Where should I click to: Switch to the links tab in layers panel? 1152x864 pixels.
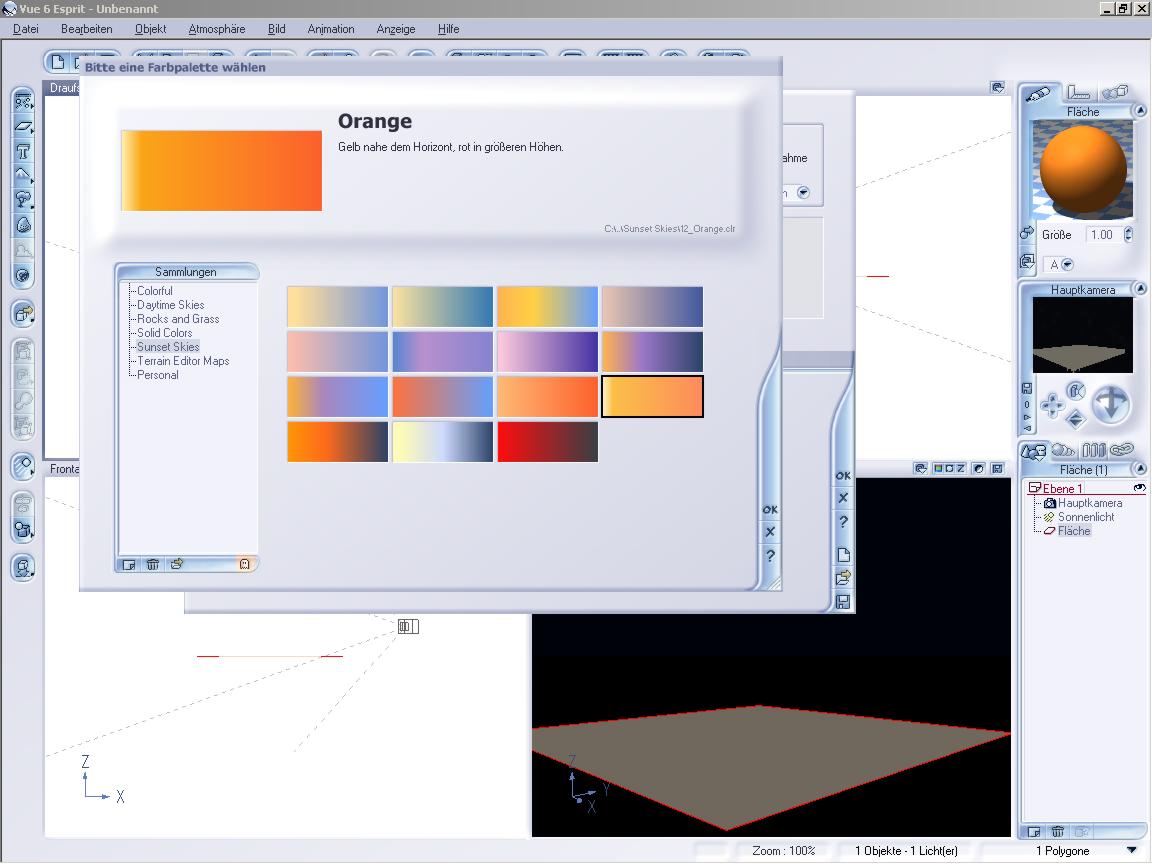[1122, 450]
